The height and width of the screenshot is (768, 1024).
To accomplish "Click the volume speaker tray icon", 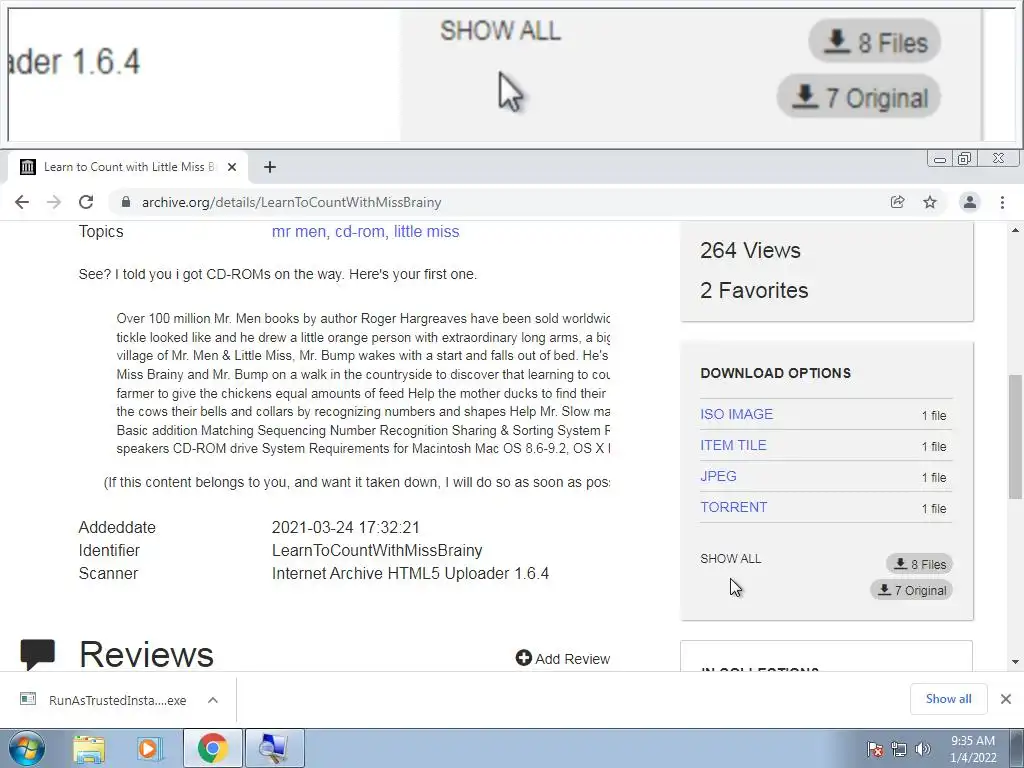I will click(923, 749).
